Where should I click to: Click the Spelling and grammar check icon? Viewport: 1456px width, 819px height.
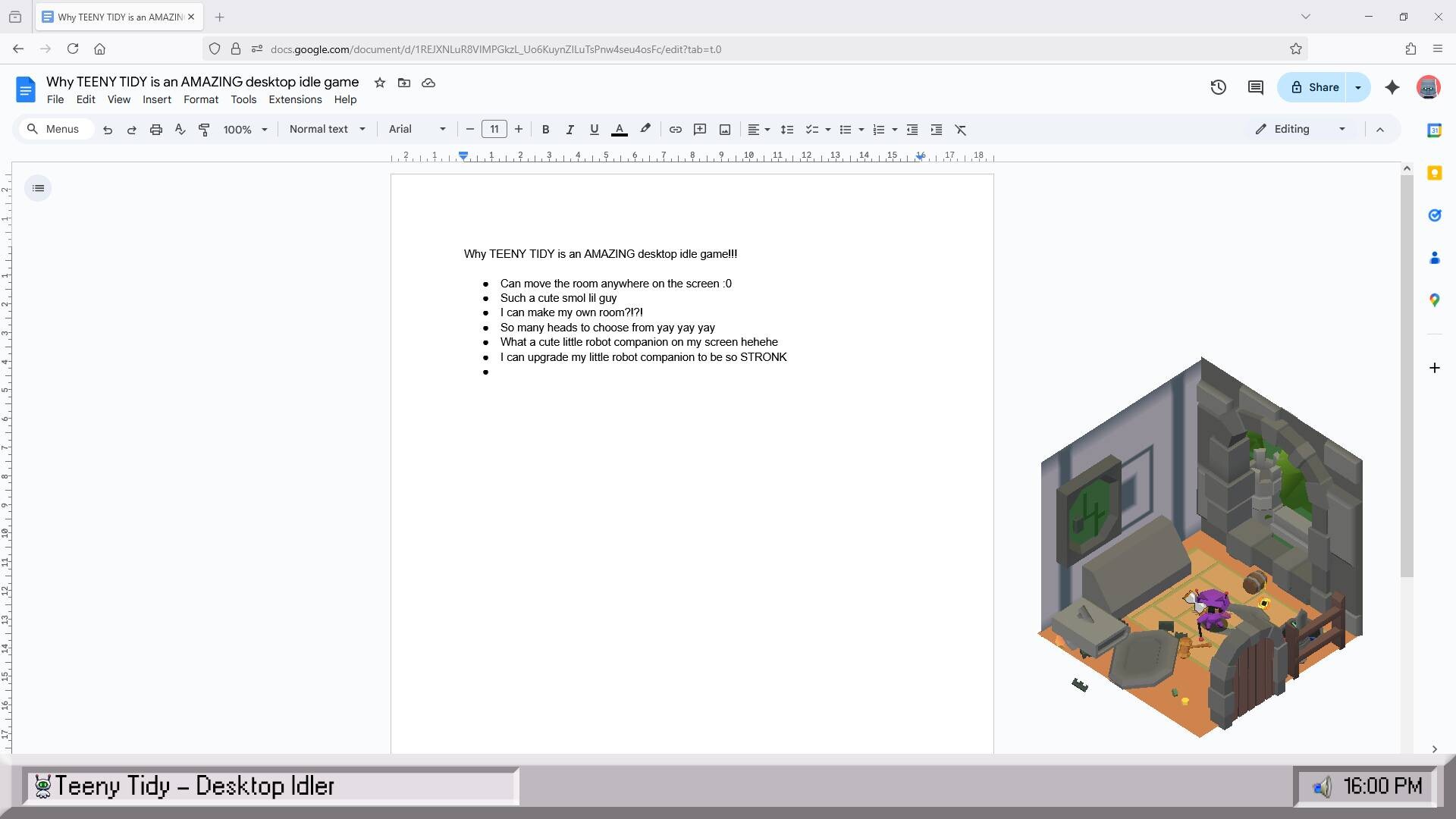pyautogui.click(x=180, y=129)
